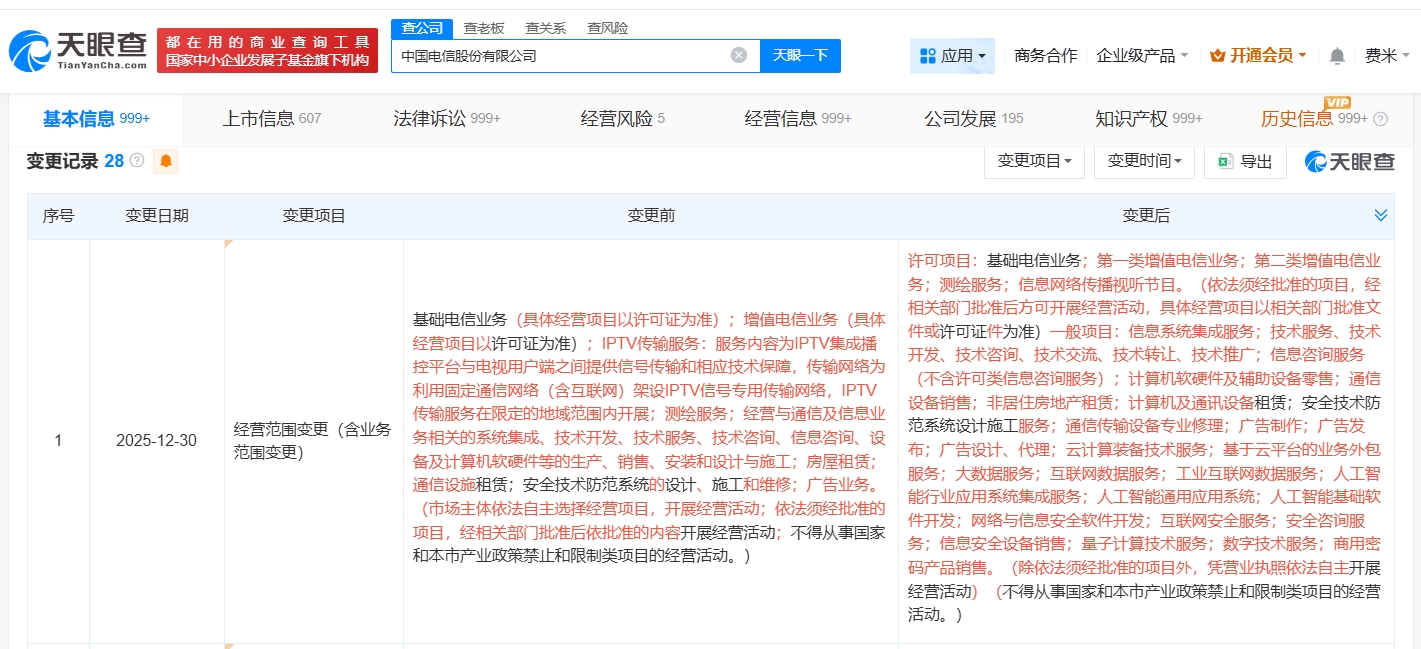The width and height of the screenshot is (1421, 649).
Task: Click the red promotional banner
Action: pos(267,51)
